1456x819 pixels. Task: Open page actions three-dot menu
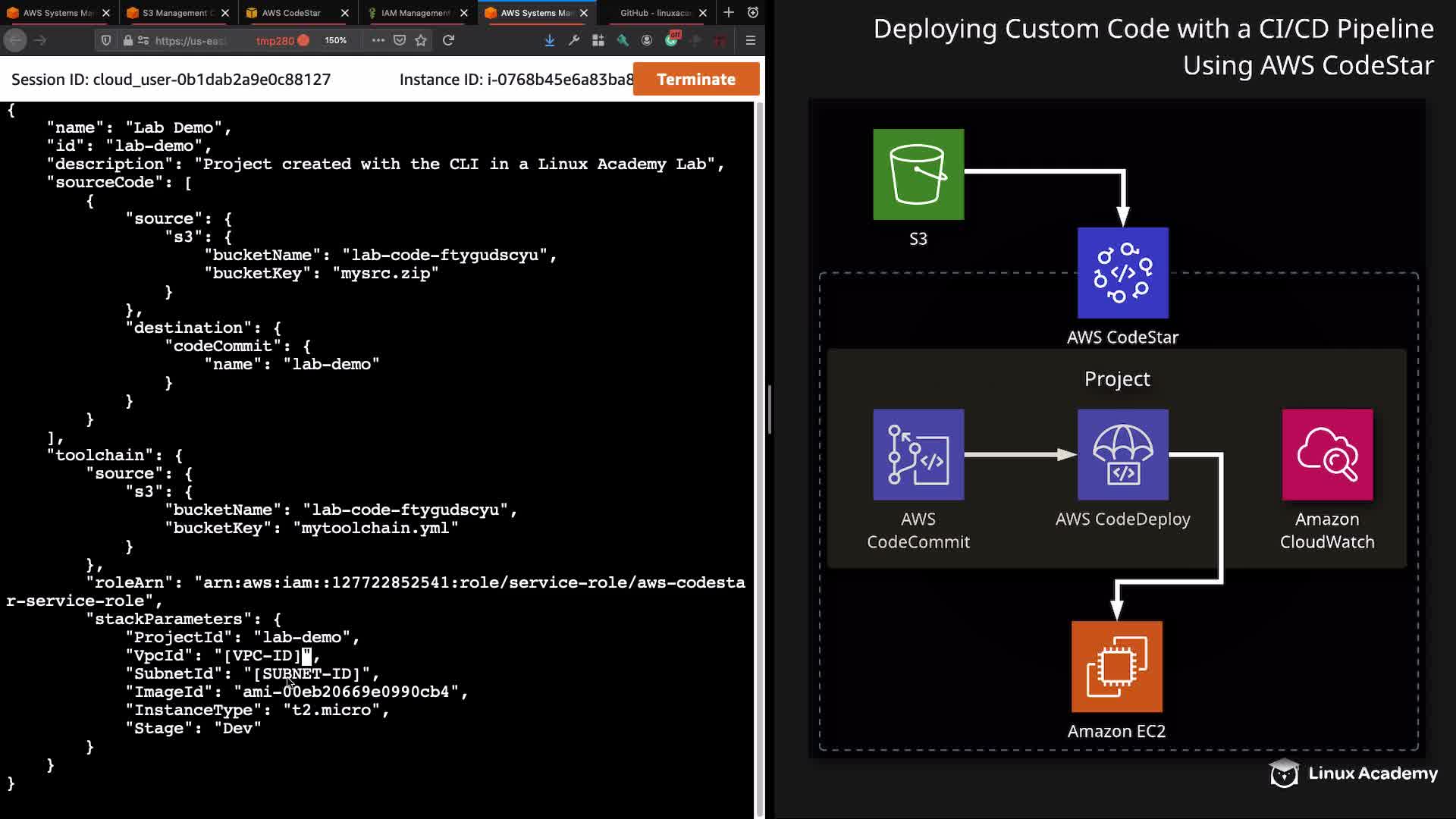click(378, 40)
